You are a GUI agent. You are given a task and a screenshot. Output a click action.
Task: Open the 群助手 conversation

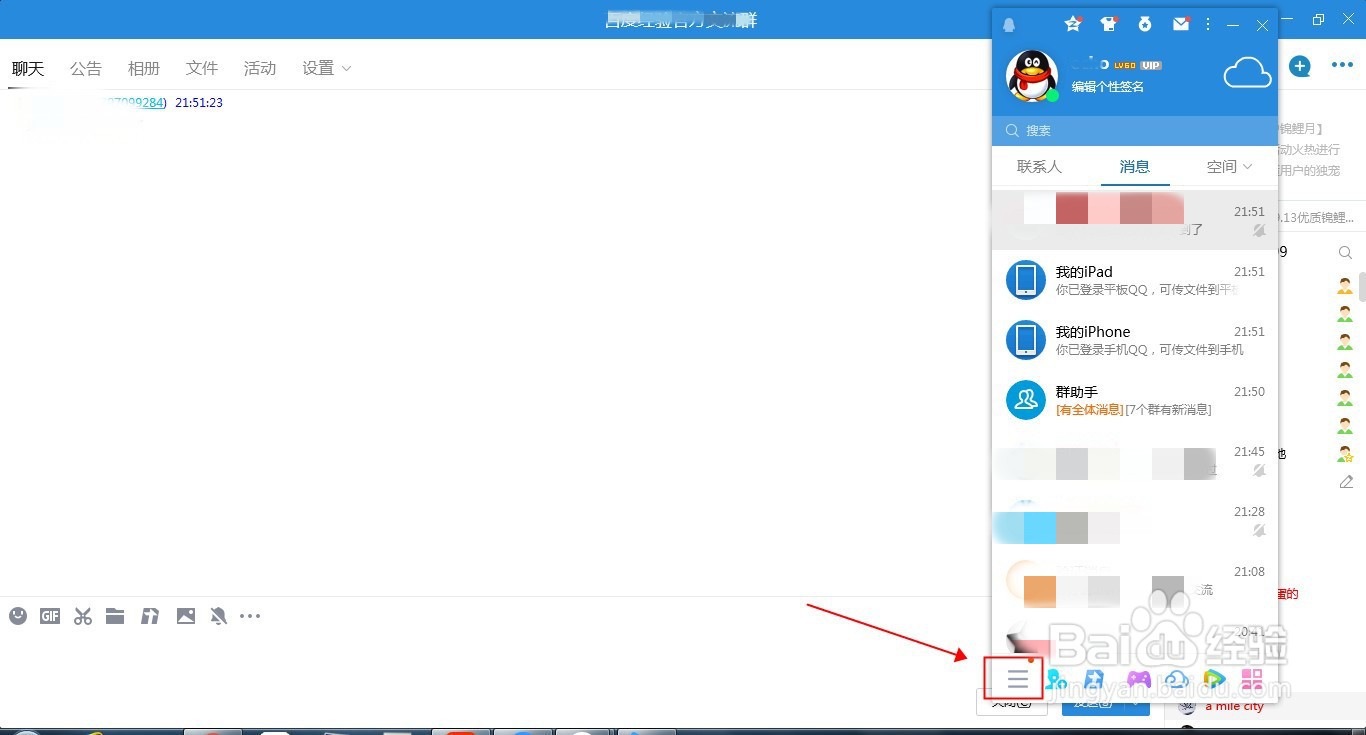click(x=1135, y=400)
